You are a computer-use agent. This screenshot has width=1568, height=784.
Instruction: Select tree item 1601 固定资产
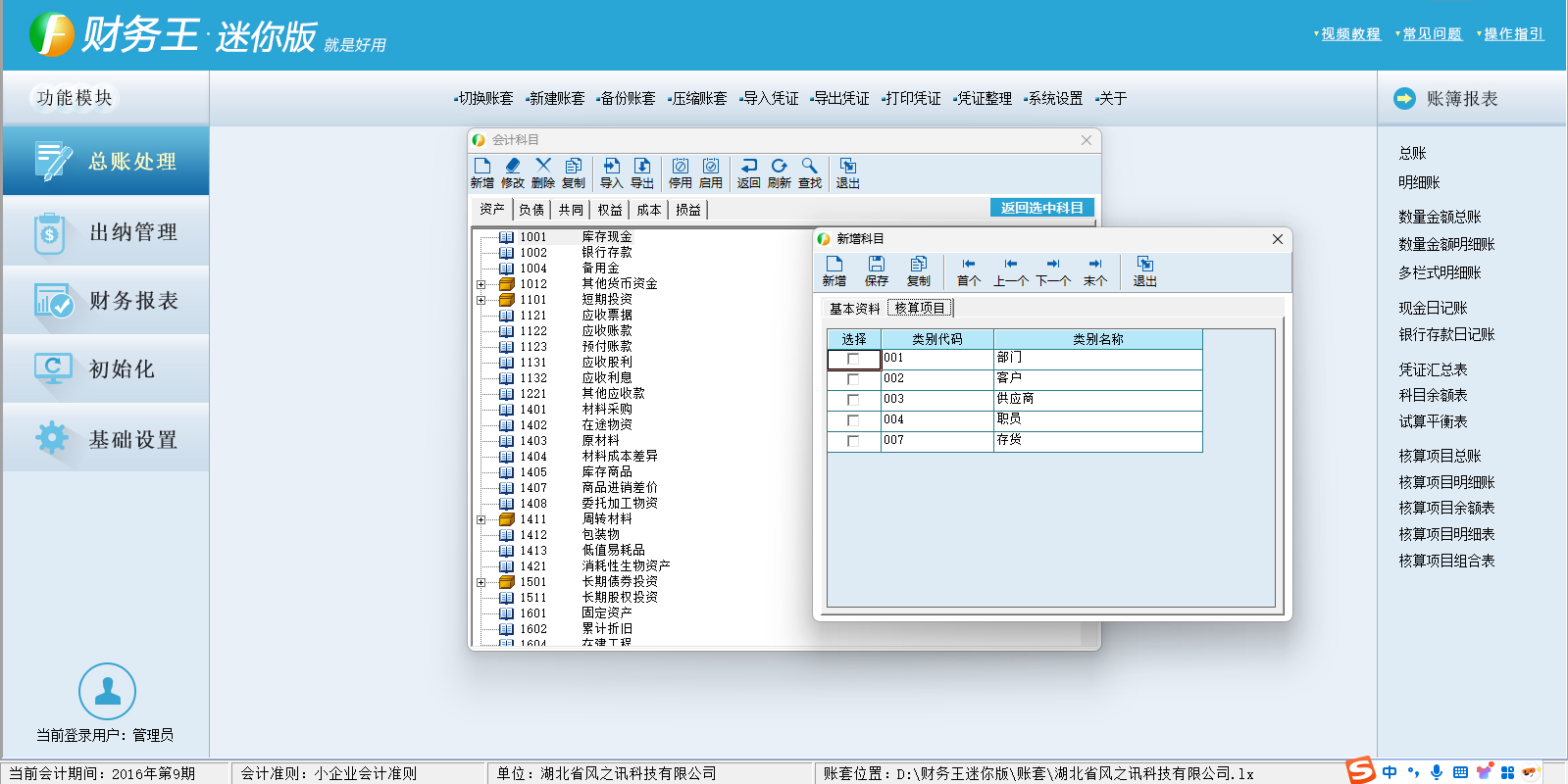pos(567,613)
